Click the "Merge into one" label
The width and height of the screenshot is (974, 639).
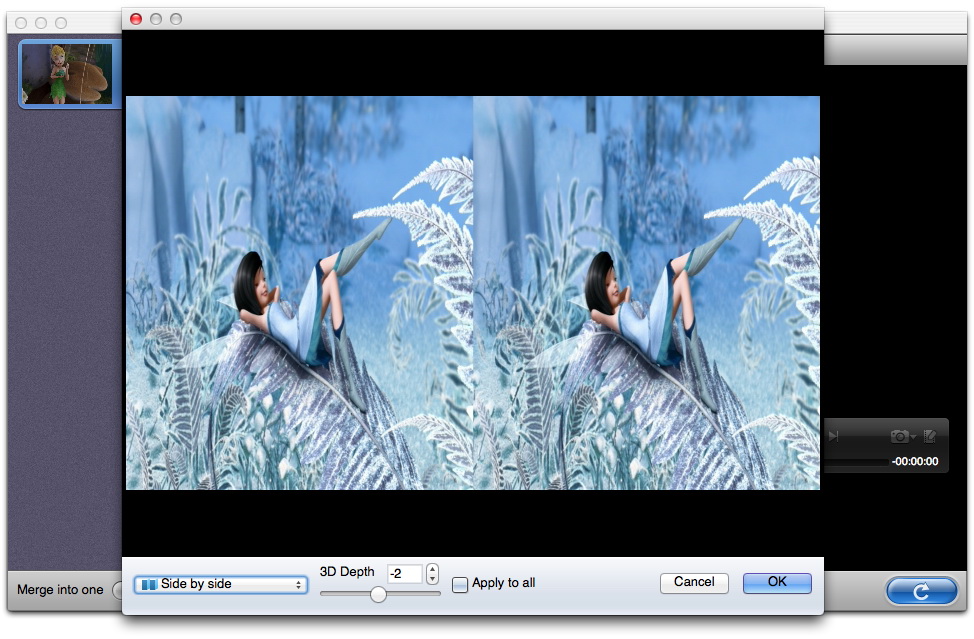[60, 590]
